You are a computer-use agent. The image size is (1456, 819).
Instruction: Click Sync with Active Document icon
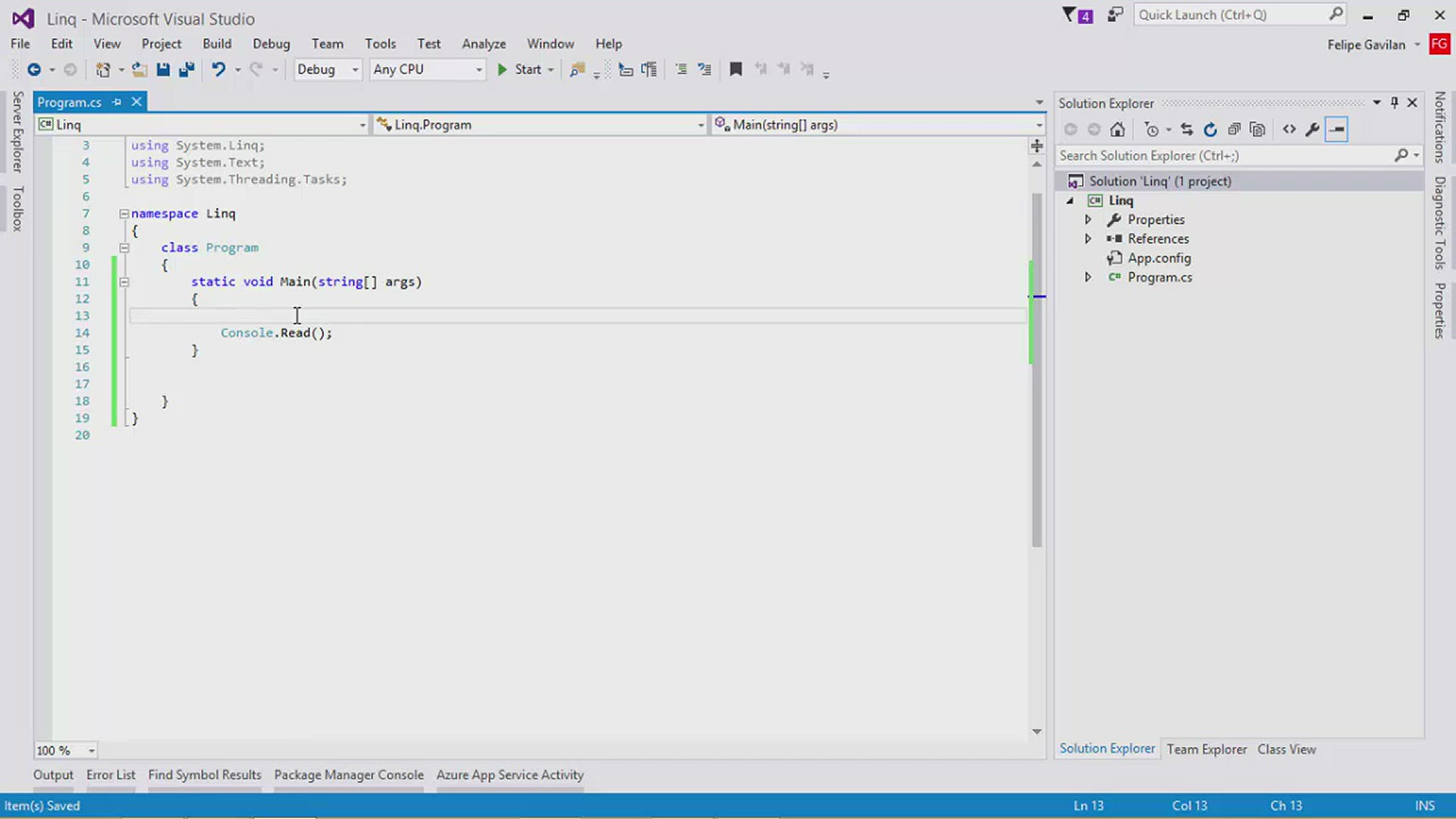click(x=1187, y=130)
